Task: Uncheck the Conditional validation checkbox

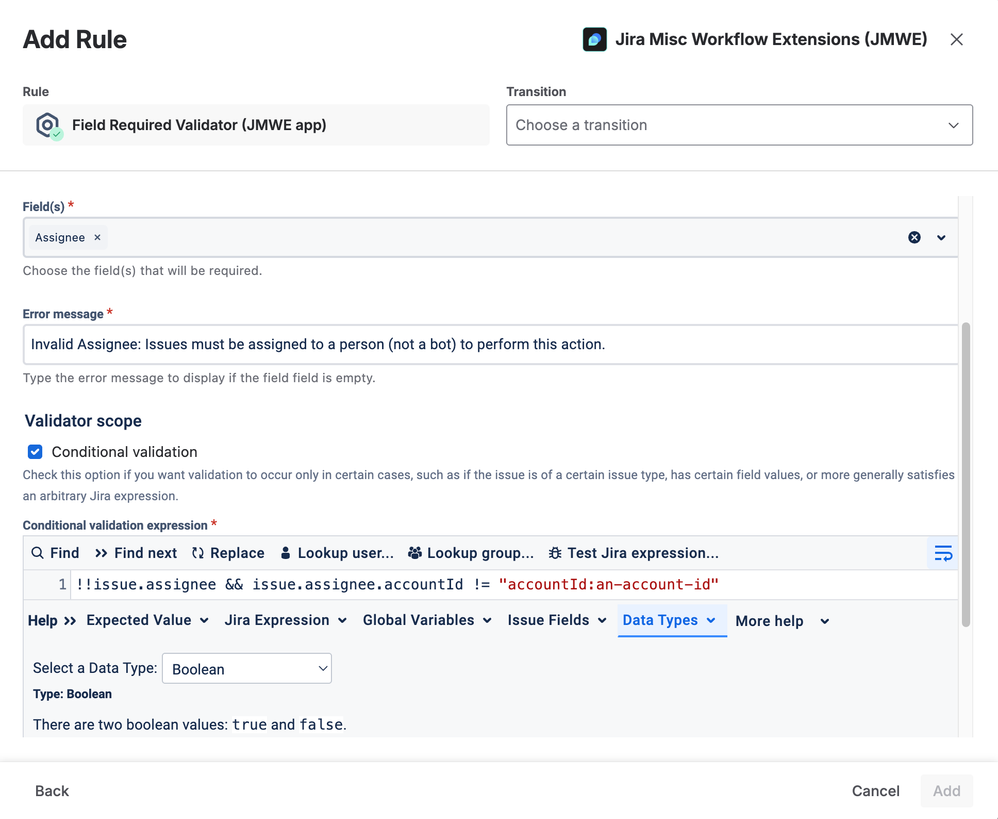Action: click(35, 452)
